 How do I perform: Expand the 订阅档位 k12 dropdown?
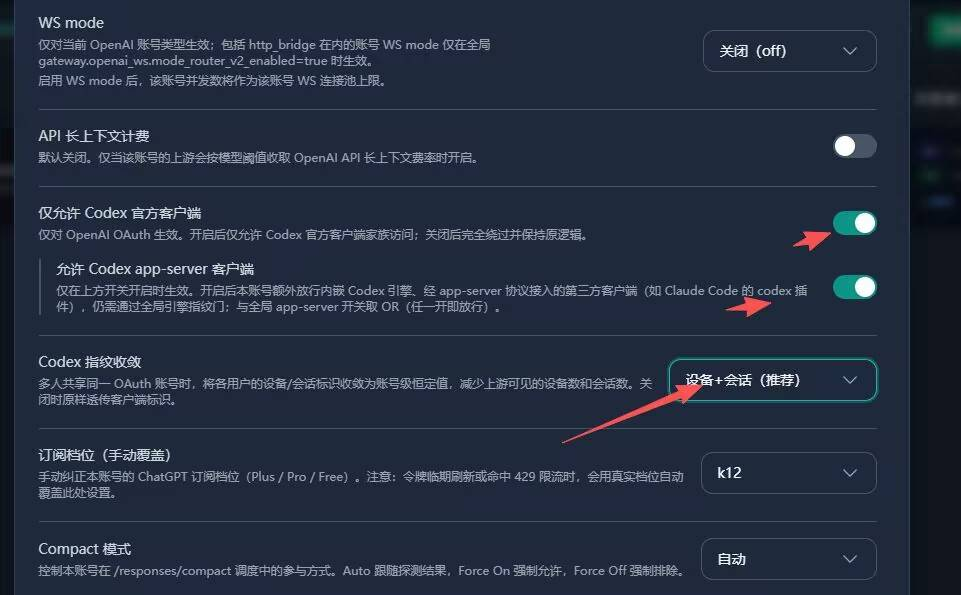click(x=789, y=473)
